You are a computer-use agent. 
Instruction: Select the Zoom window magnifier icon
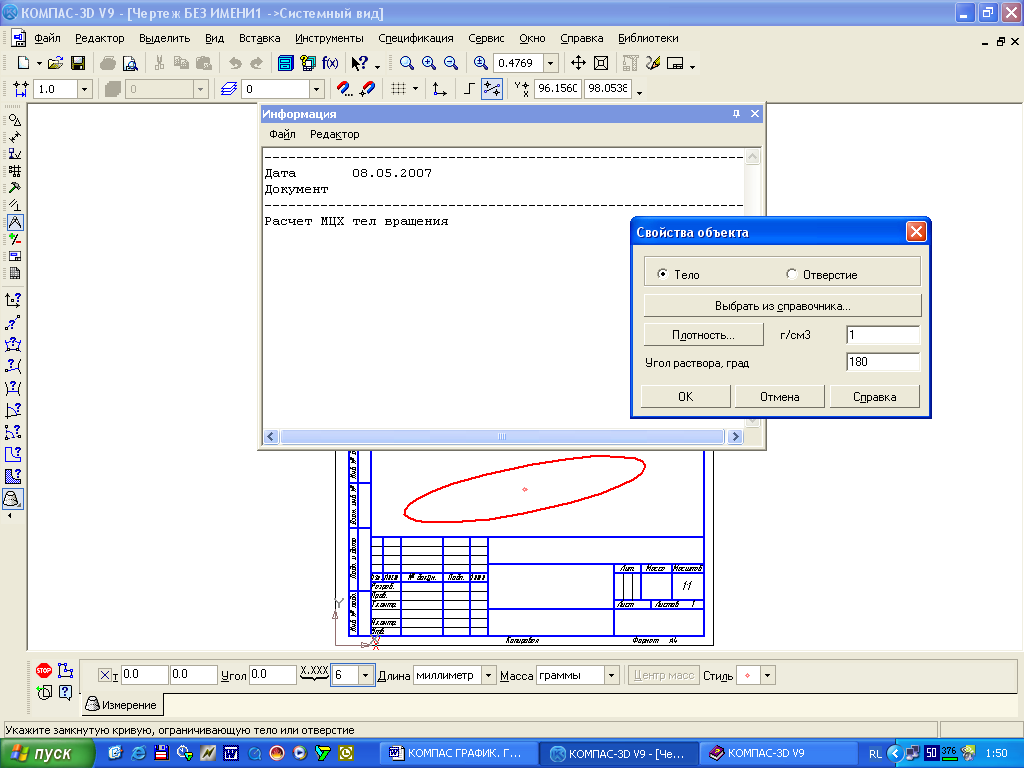(x=407, y=63)
